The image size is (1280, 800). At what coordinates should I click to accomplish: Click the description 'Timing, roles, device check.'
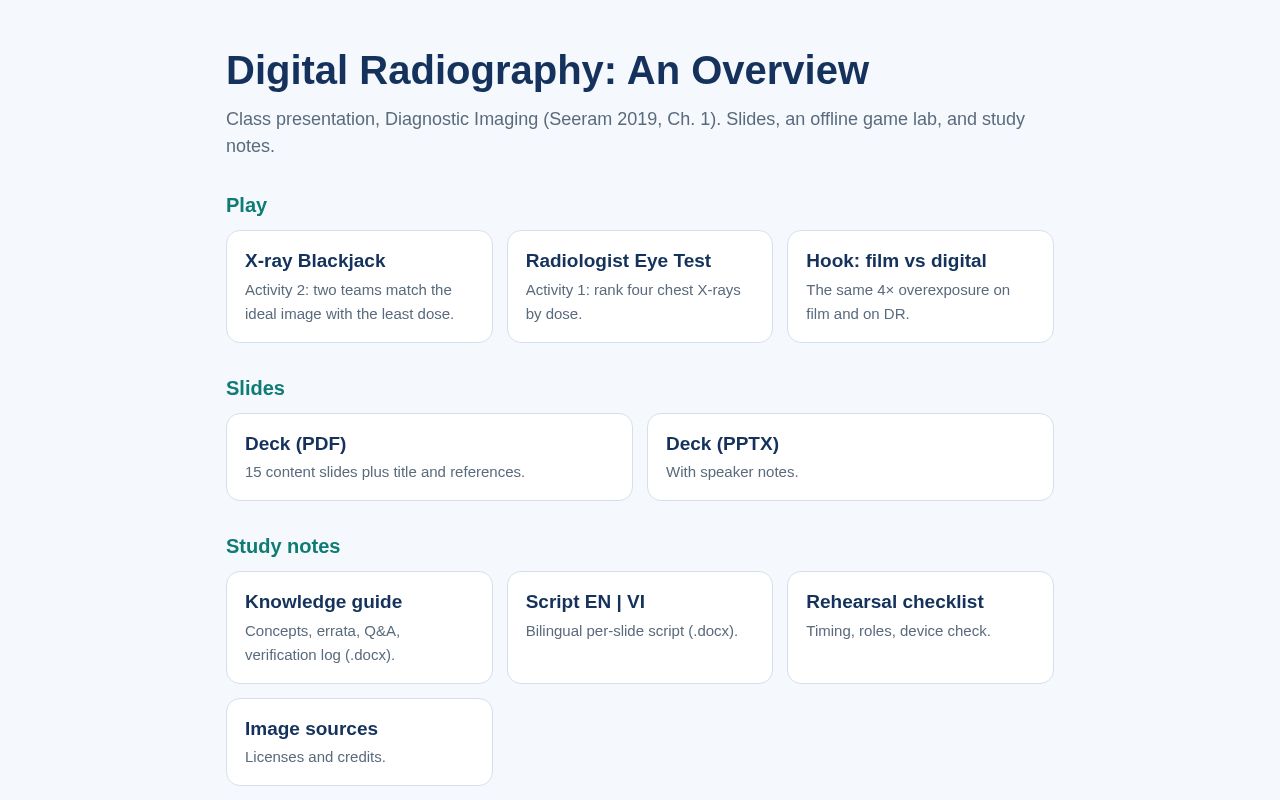click(x=898, y=631)
